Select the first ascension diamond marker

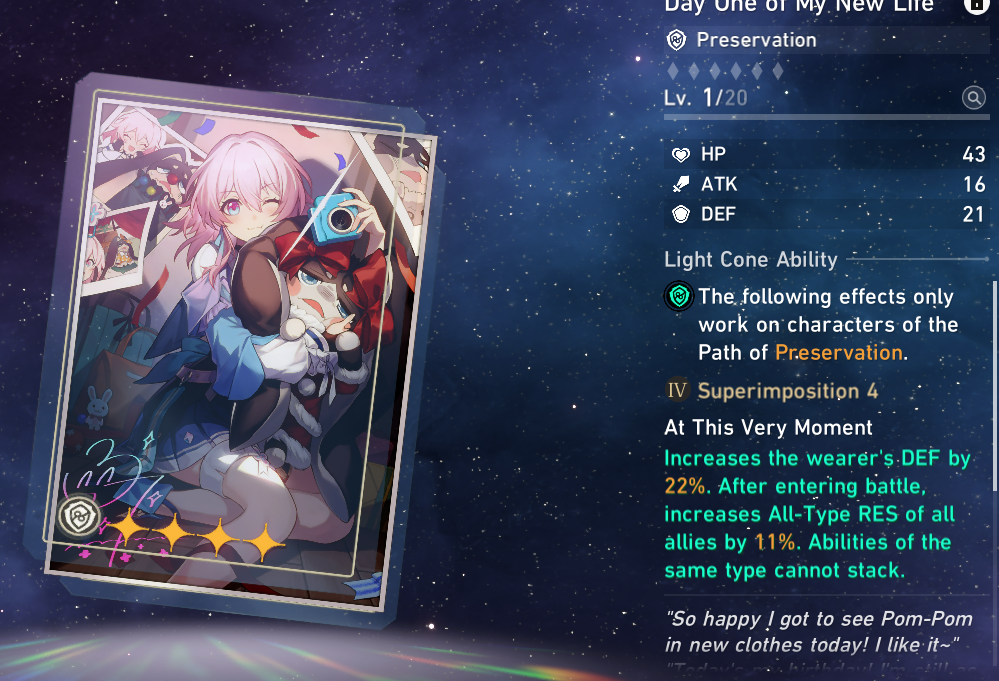pyautogui.click(x=673, y=71)
